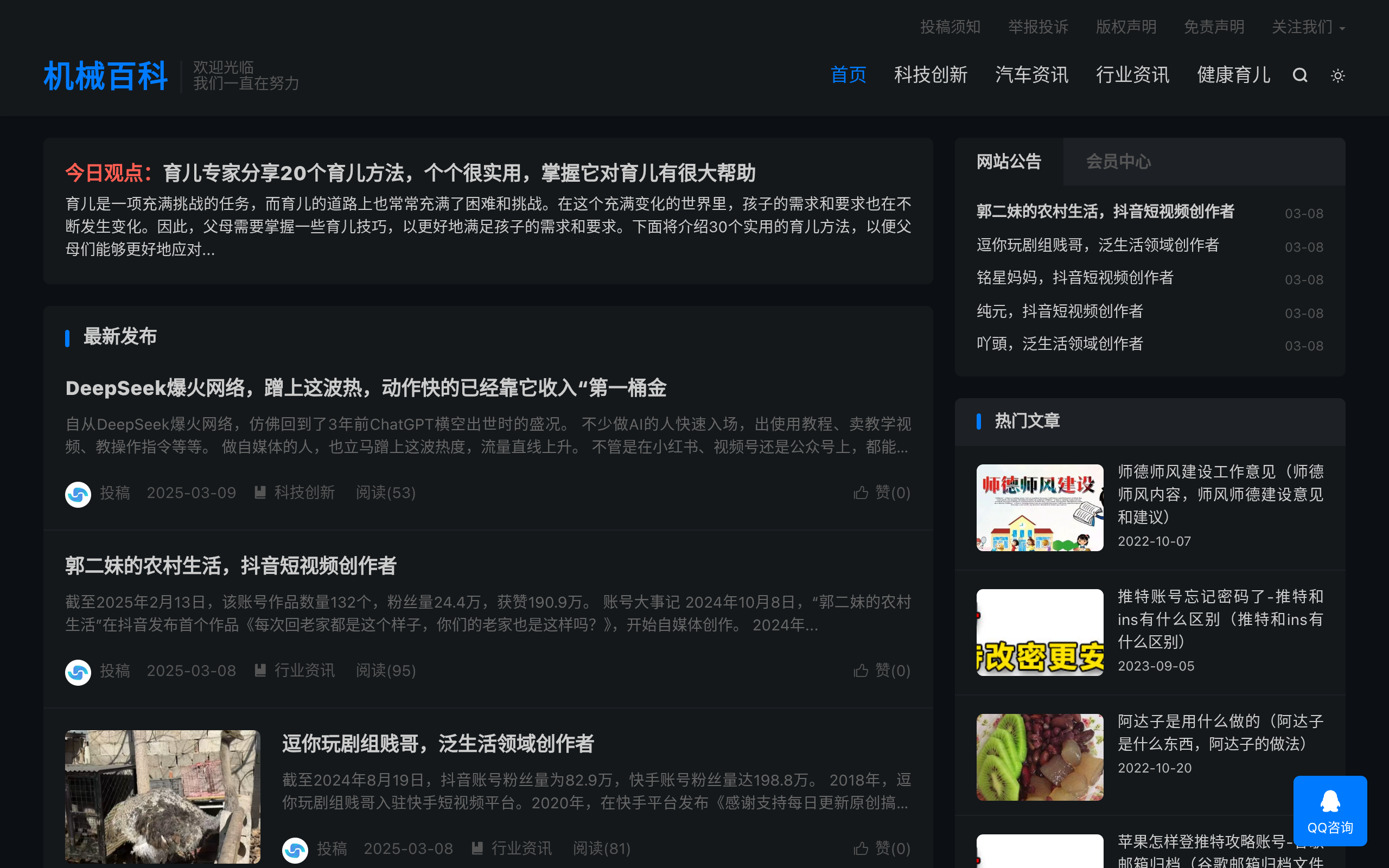Toggle the light/dark theme sun icon
This screenshot has height=868, width=1389.
[x=1337, y=75]
